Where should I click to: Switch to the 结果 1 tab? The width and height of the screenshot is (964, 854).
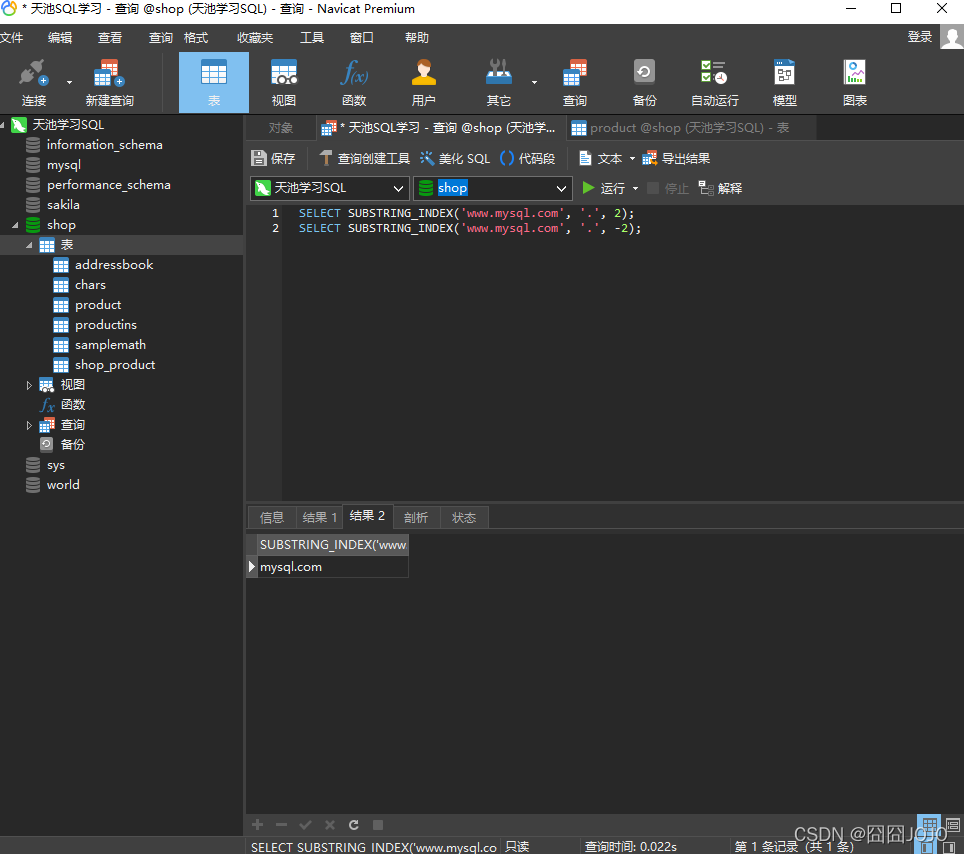click(320, 518)
